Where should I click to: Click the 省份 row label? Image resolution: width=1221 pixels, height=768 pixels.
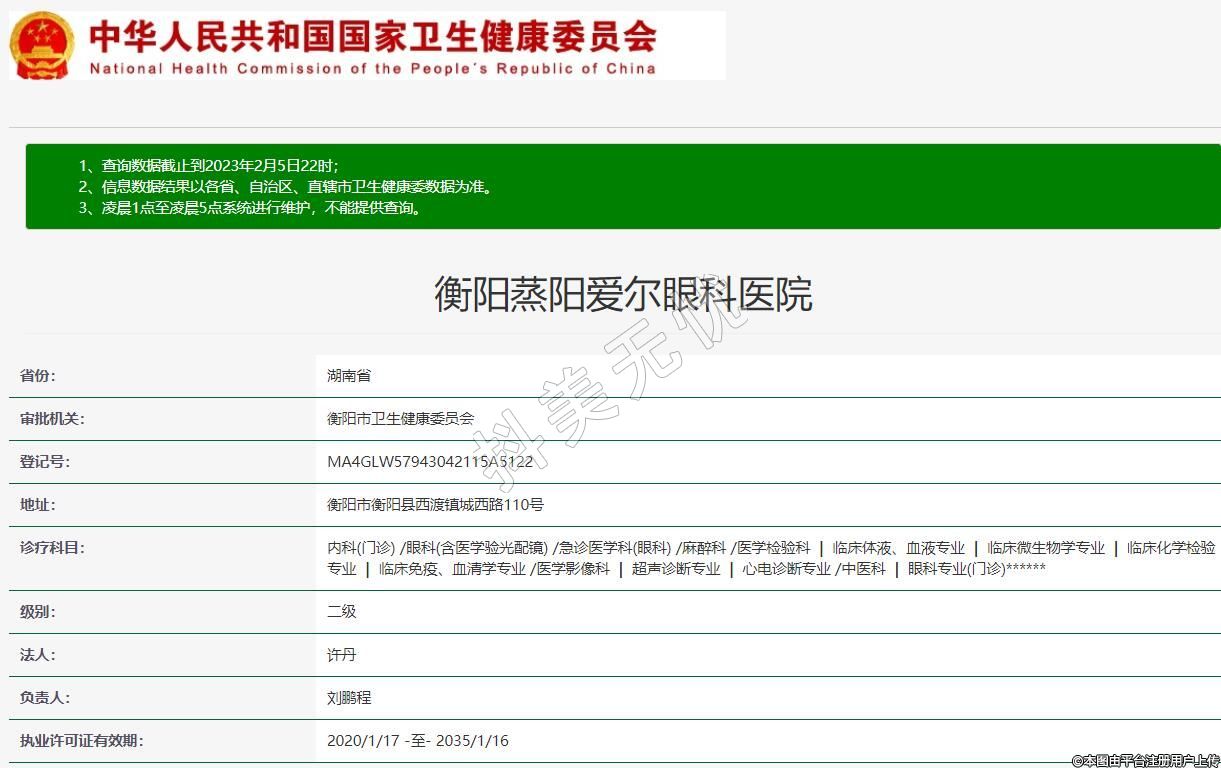38,376
